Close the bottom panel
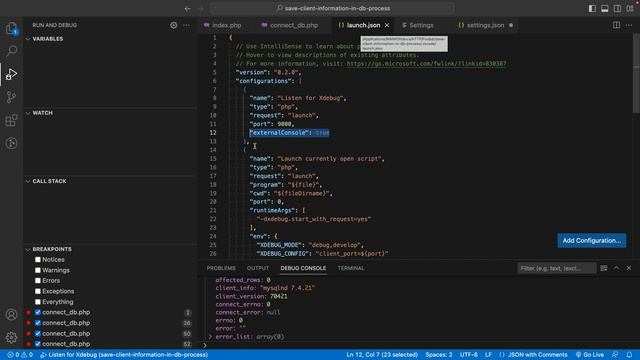The height and width of the screenshot is (360, 640). click(629, 268)
